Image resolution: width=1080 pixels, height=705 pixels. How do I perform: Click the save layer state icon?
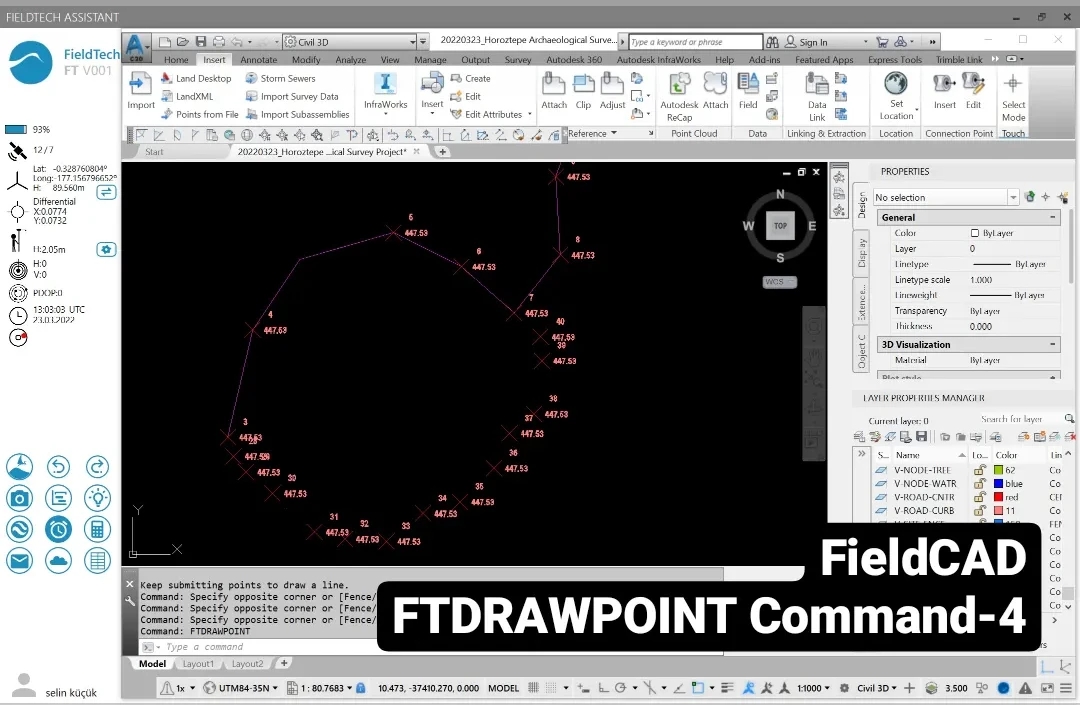922,436
